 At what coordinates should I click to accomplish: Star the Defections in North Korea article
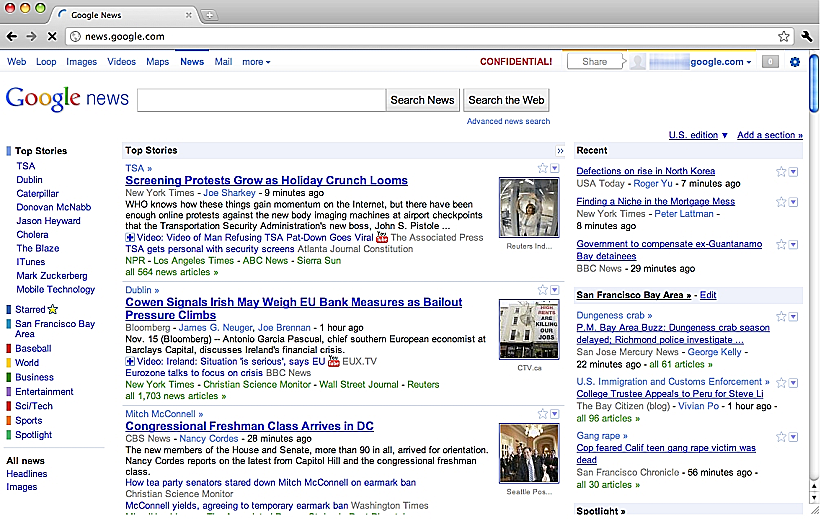click(x=782, y=172)
